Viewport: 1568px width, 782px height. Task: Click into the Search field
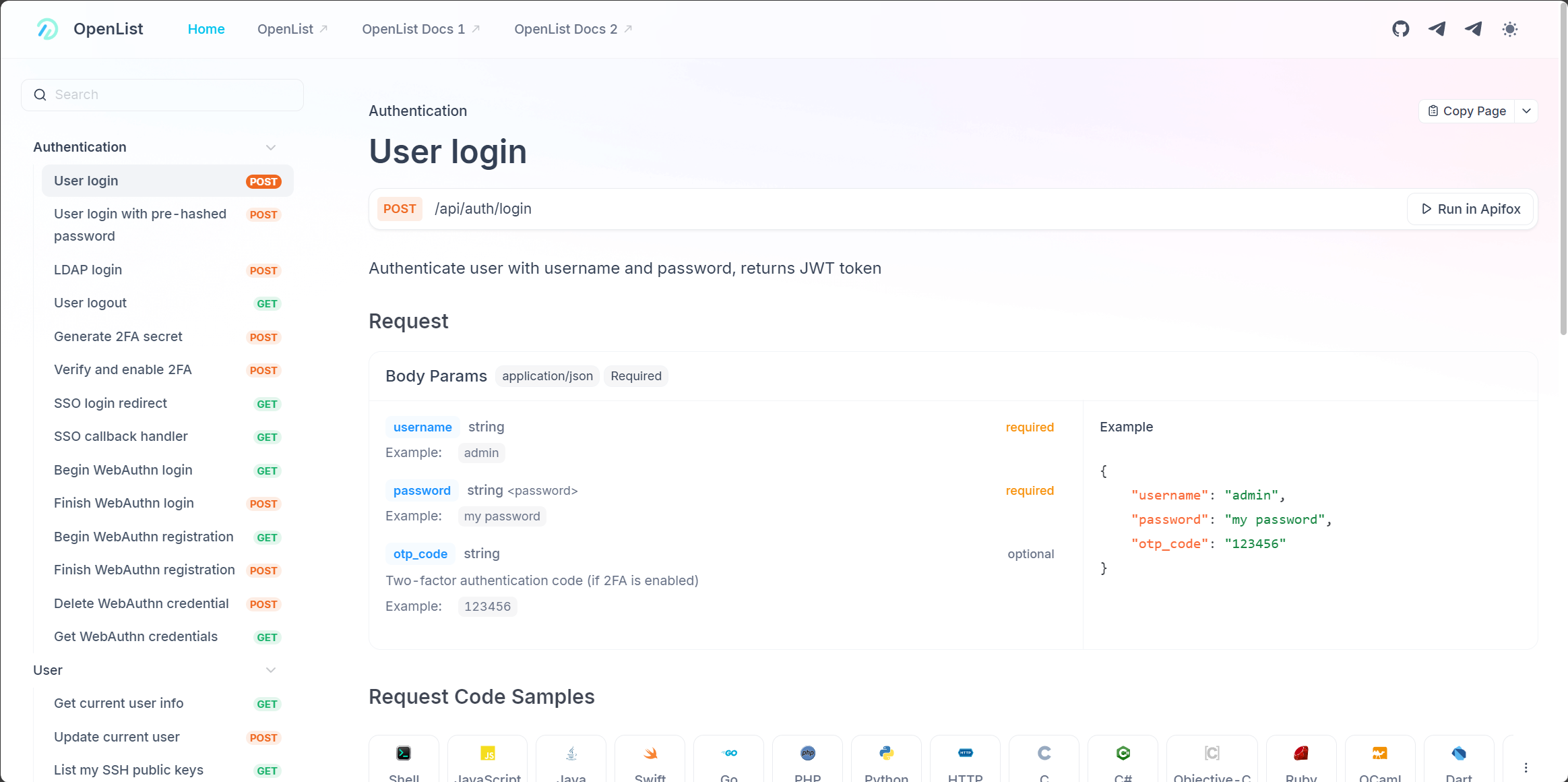(162, 95)
